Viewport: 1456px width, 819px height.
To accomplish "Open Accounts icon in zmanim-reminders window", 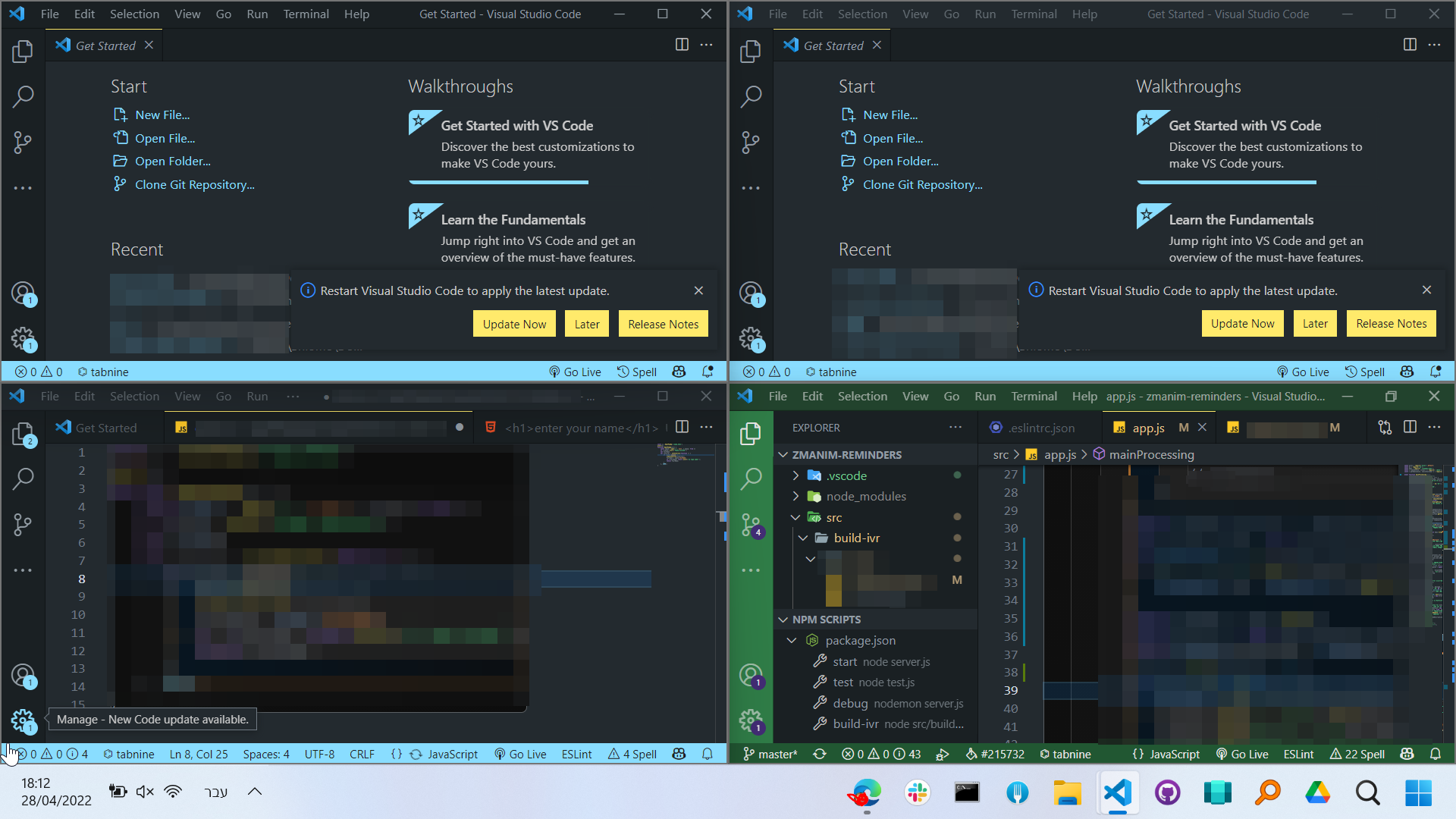I will [751, 676].
